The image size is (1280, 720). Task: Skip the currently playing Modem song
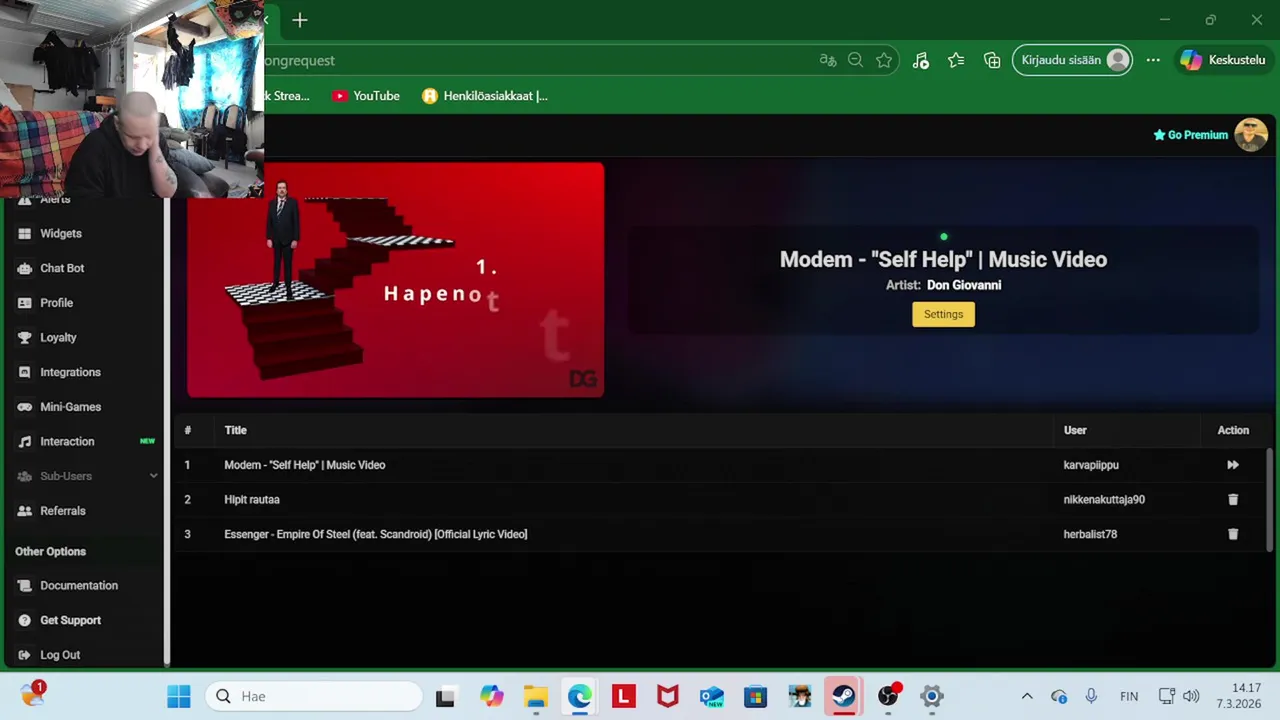coord(1233,465)
